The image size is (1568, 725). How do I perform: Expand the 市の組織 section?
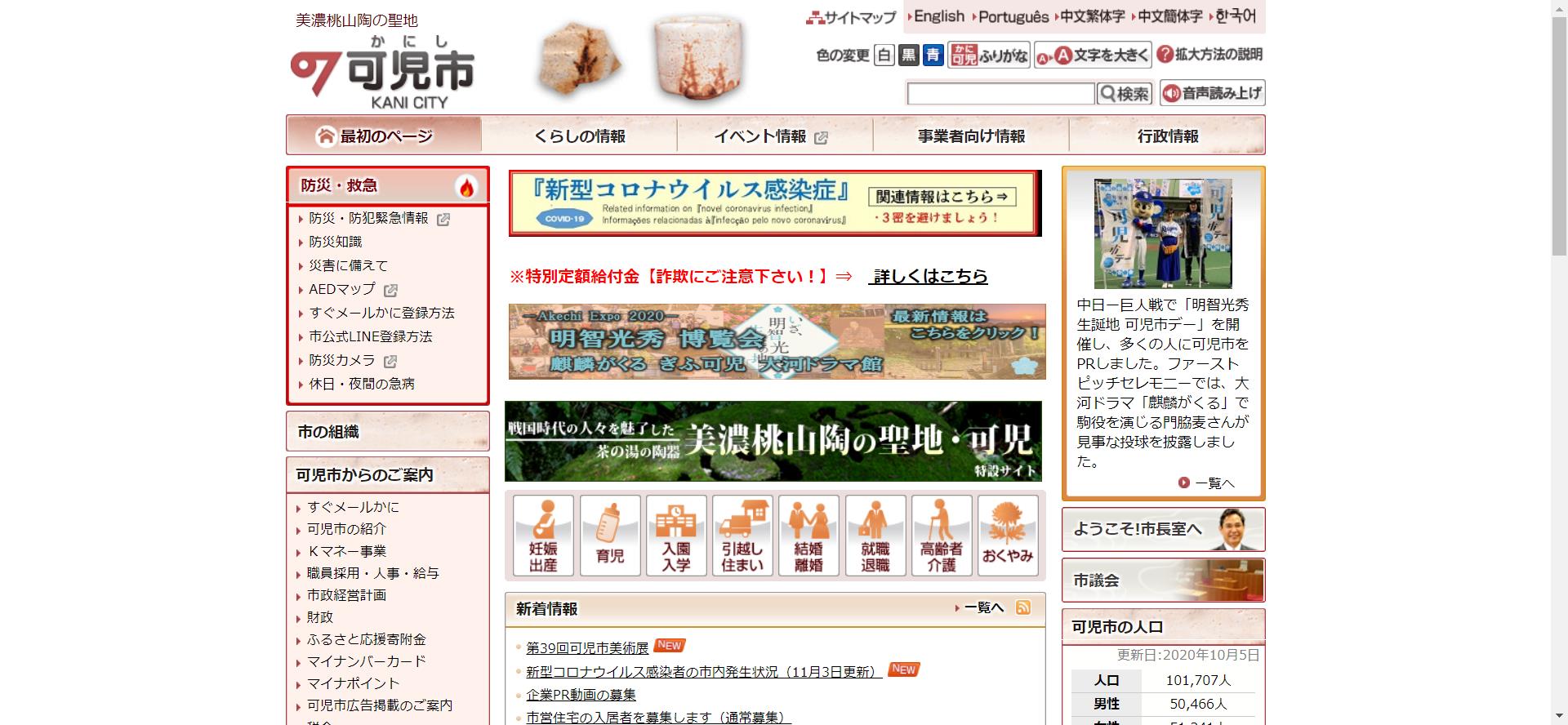pos(388,432)
